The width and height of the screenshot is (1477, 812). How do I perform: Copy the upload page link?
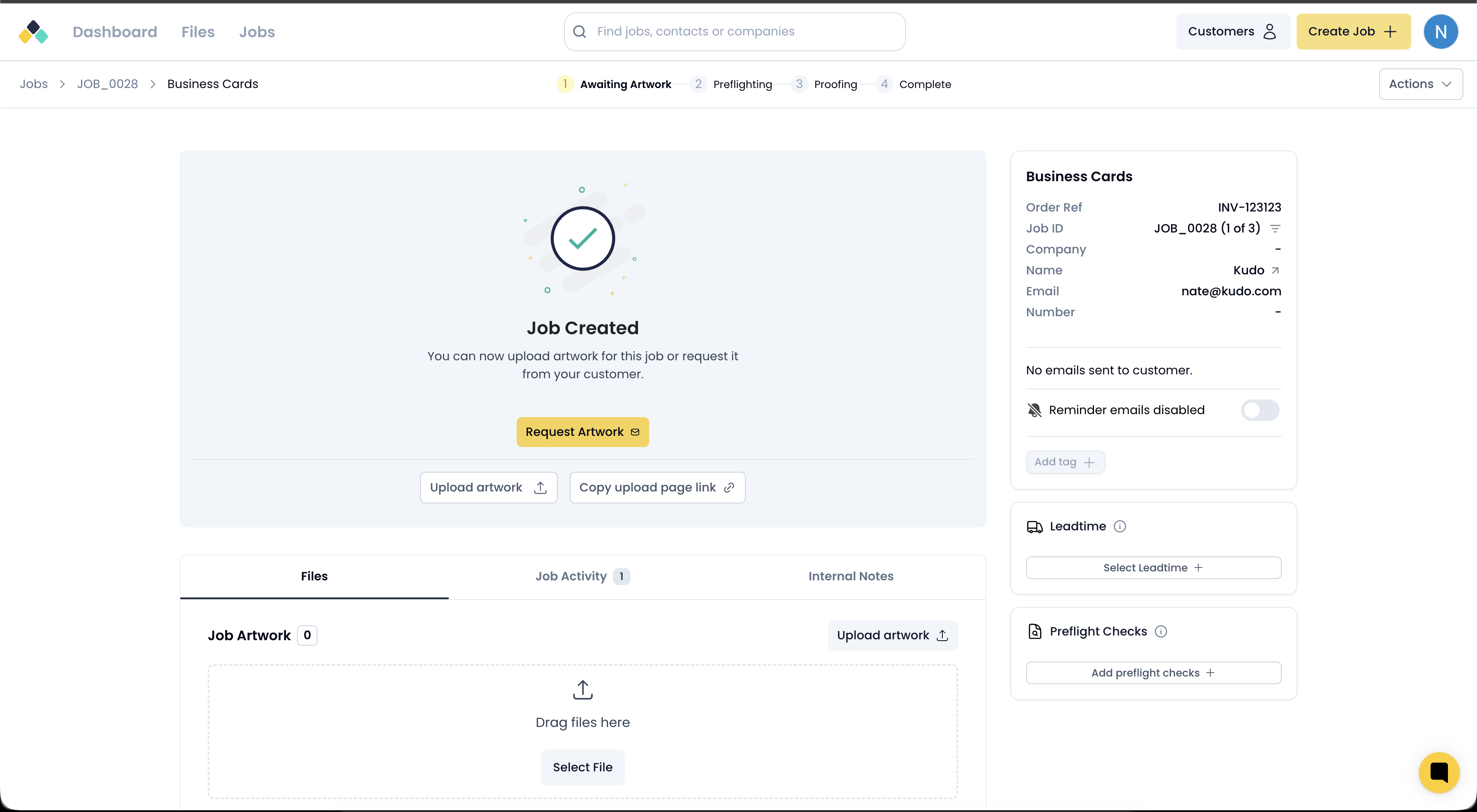(657, 488)
